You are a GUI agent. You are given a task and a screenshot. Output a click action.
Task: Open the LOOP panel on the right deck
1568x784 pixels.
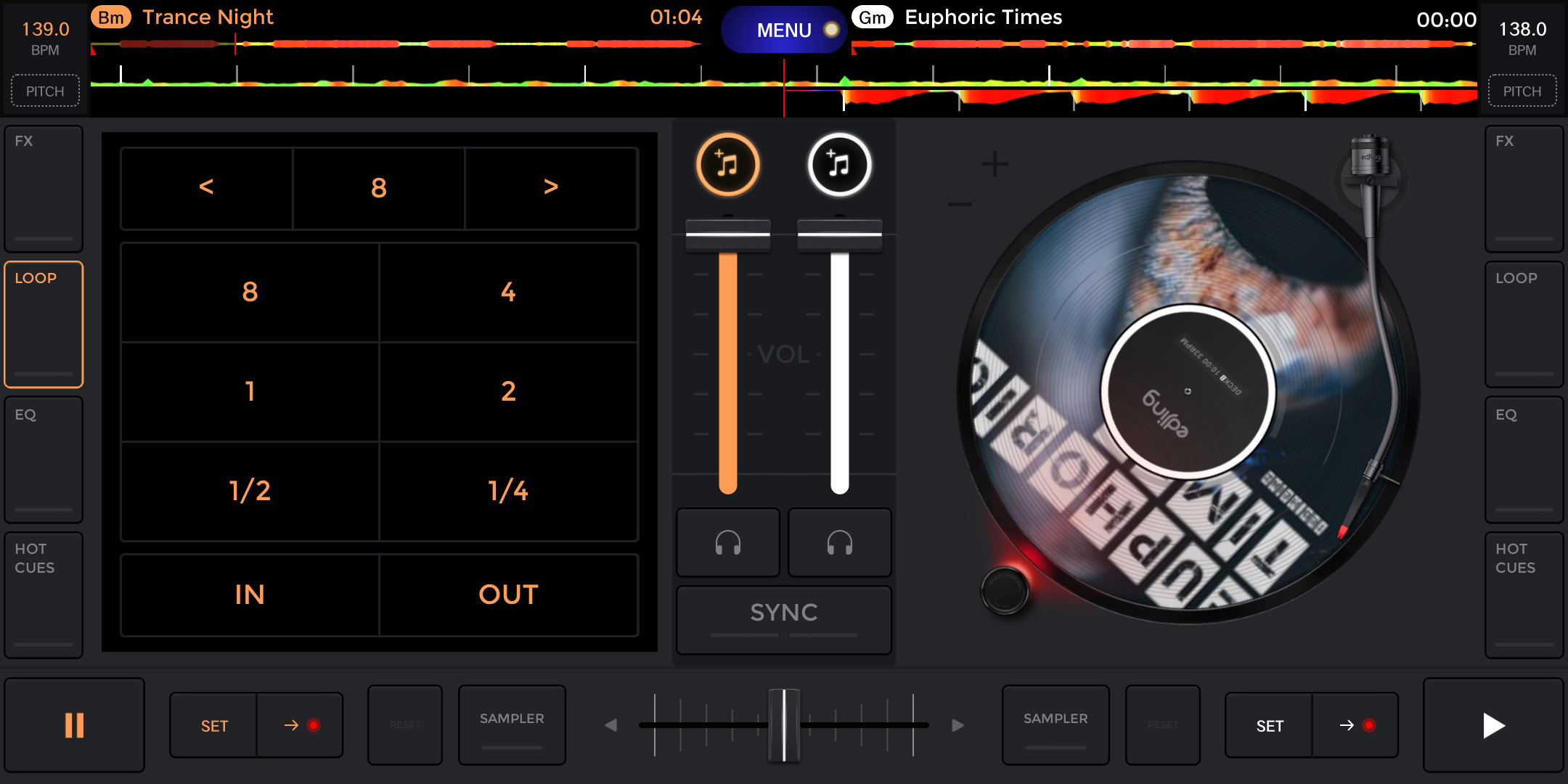pyautogui.click(x=1524, y=324)
